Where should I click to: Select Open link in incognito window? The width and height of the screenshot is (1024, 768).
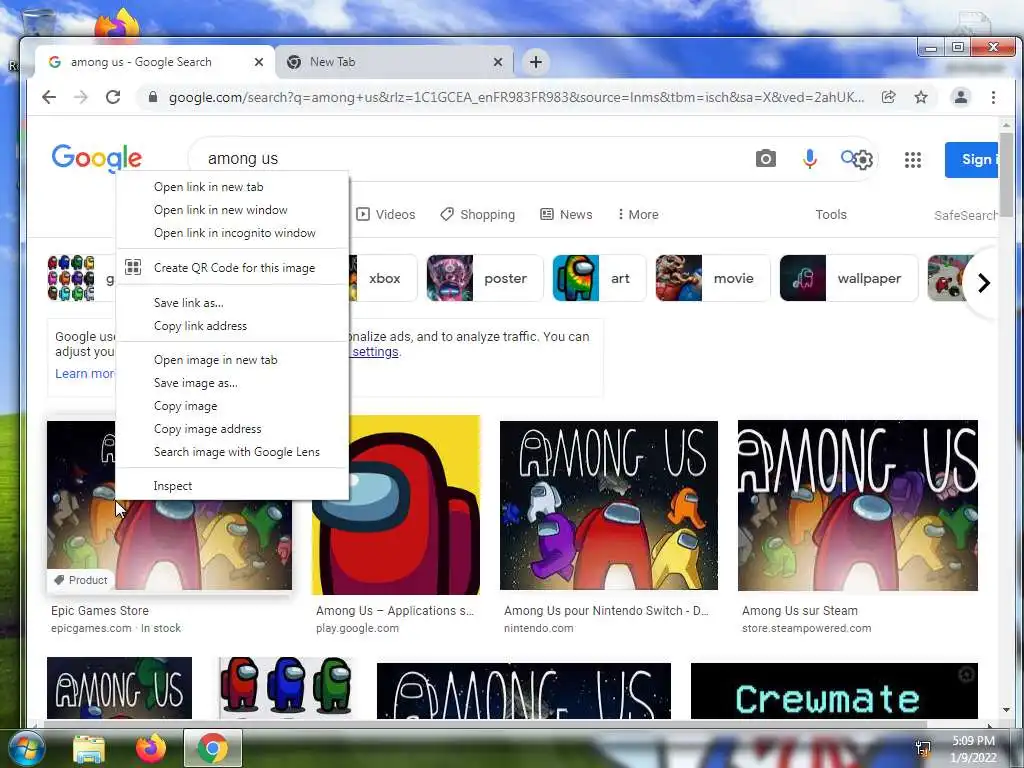(x=232, y=233)
